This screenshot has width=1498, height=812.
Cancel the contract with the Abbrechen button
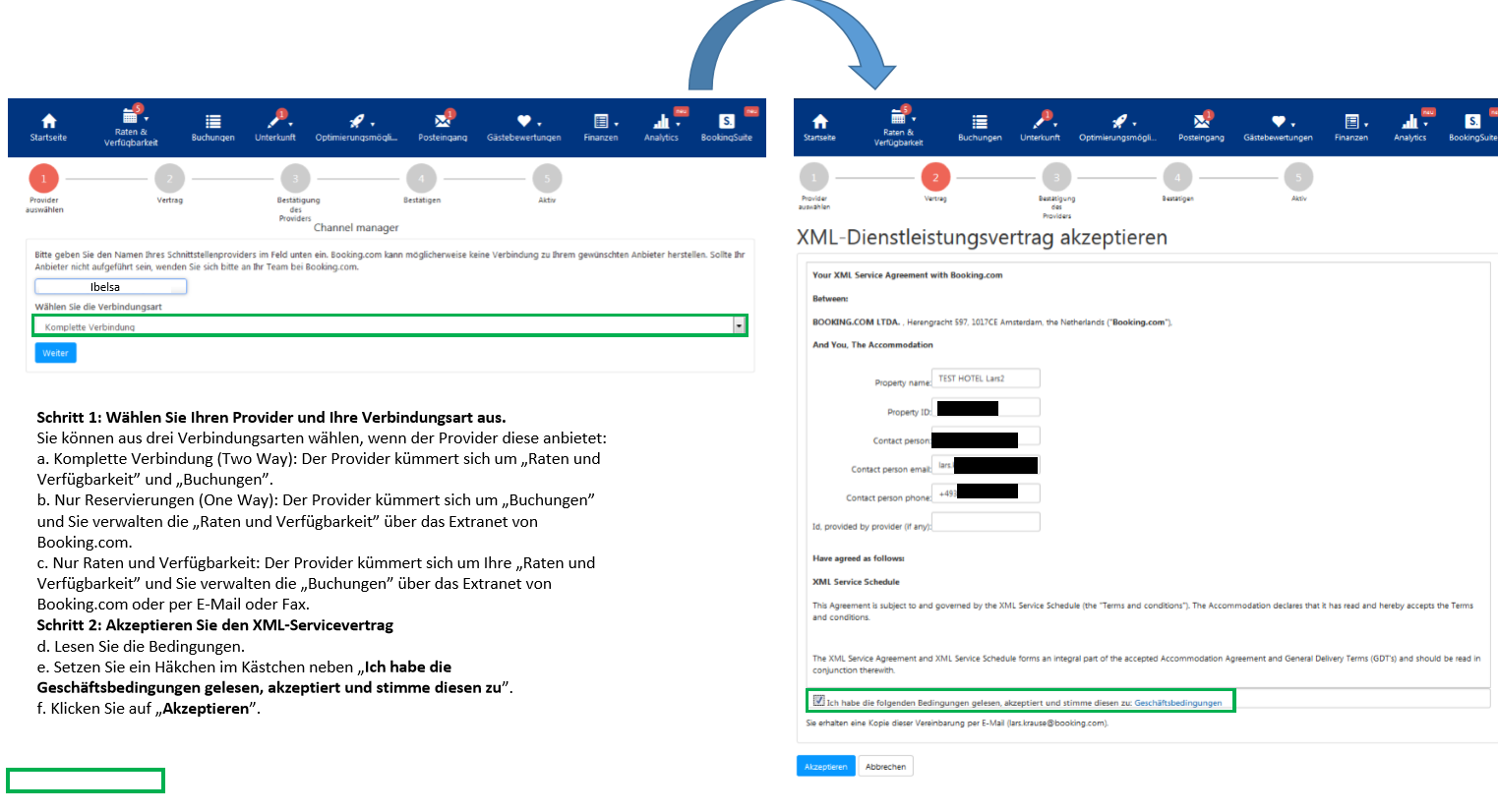[x=885, y=767]
